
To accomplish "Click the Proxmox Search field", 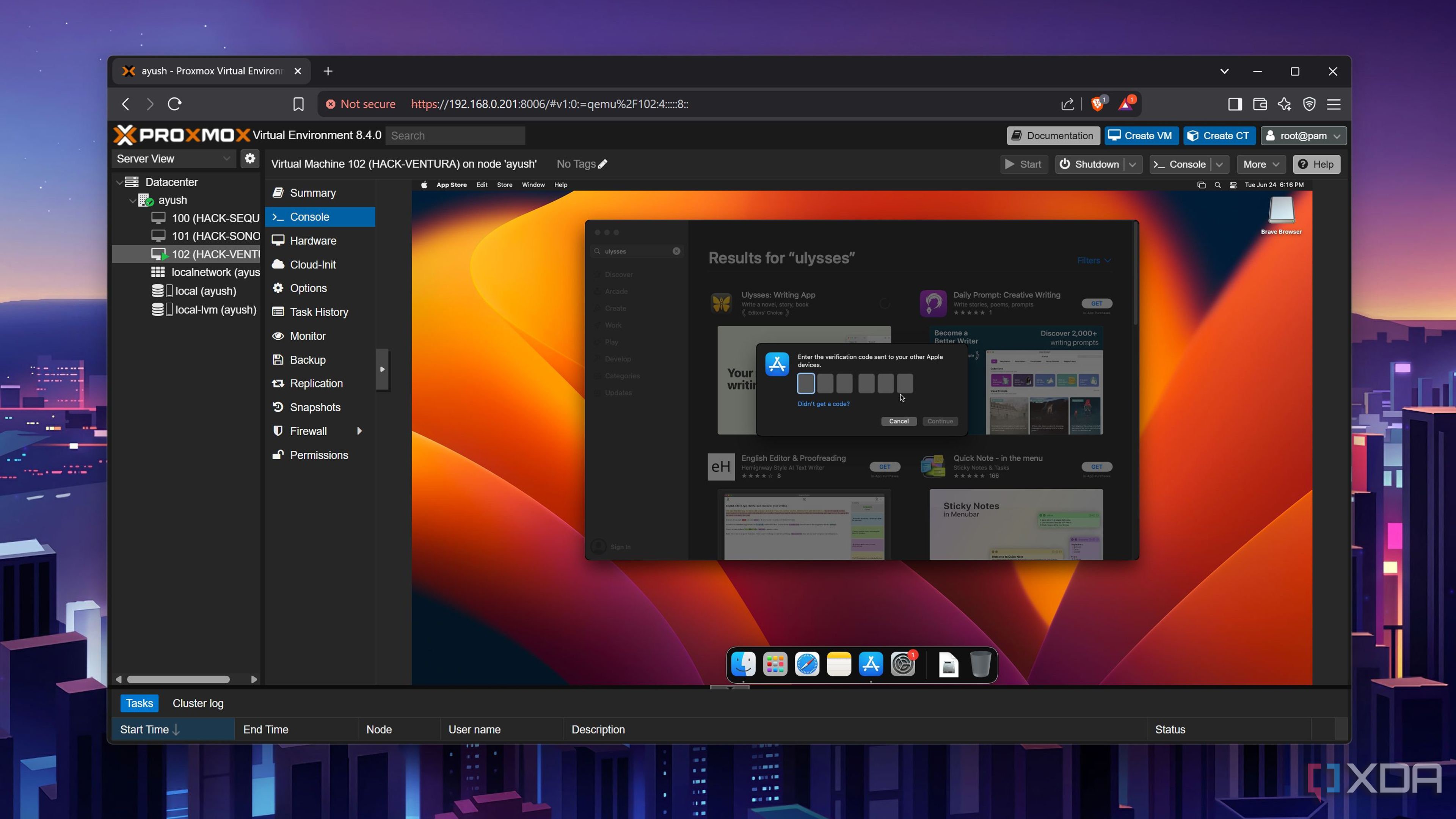I will click(455, 136).
